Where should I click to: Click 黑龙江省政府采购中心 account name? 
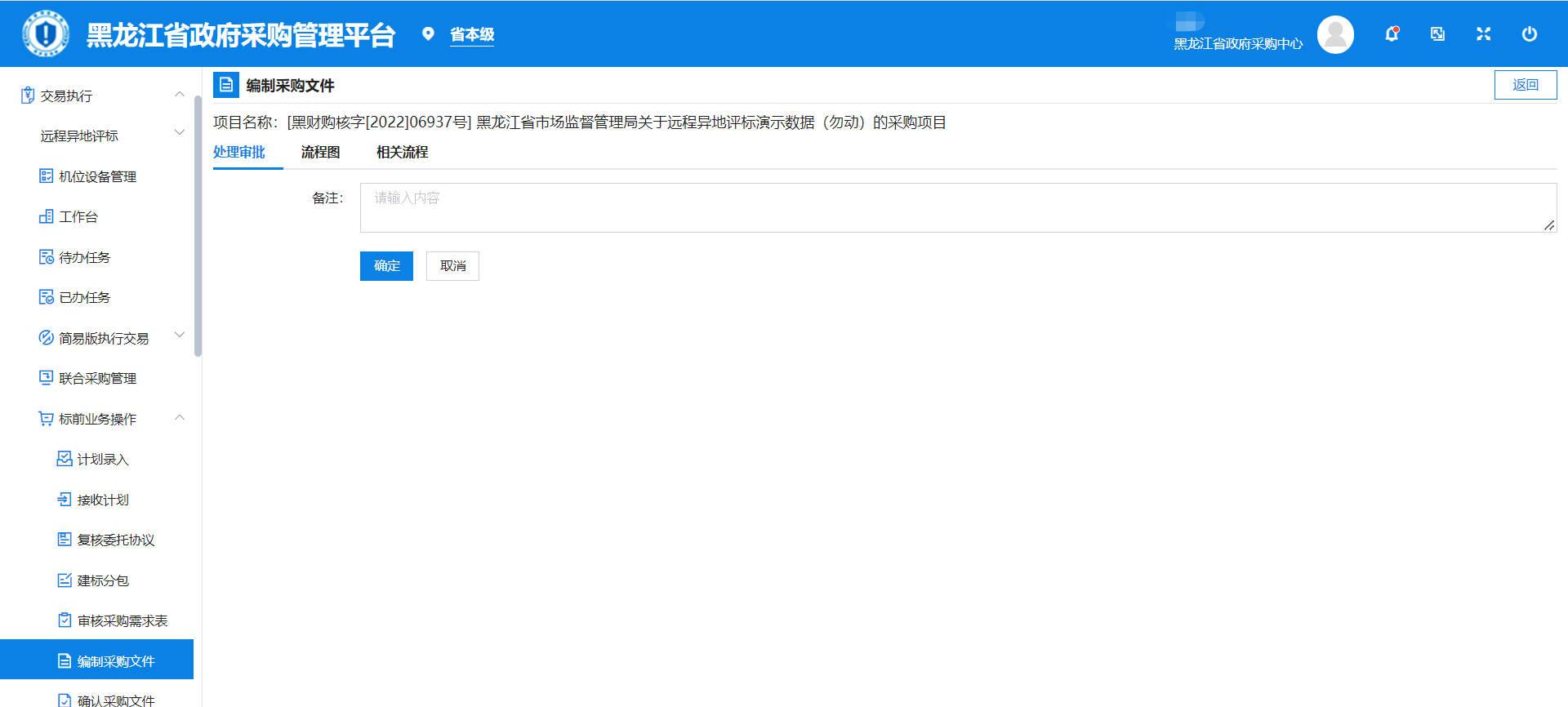tap(1238, 43)
